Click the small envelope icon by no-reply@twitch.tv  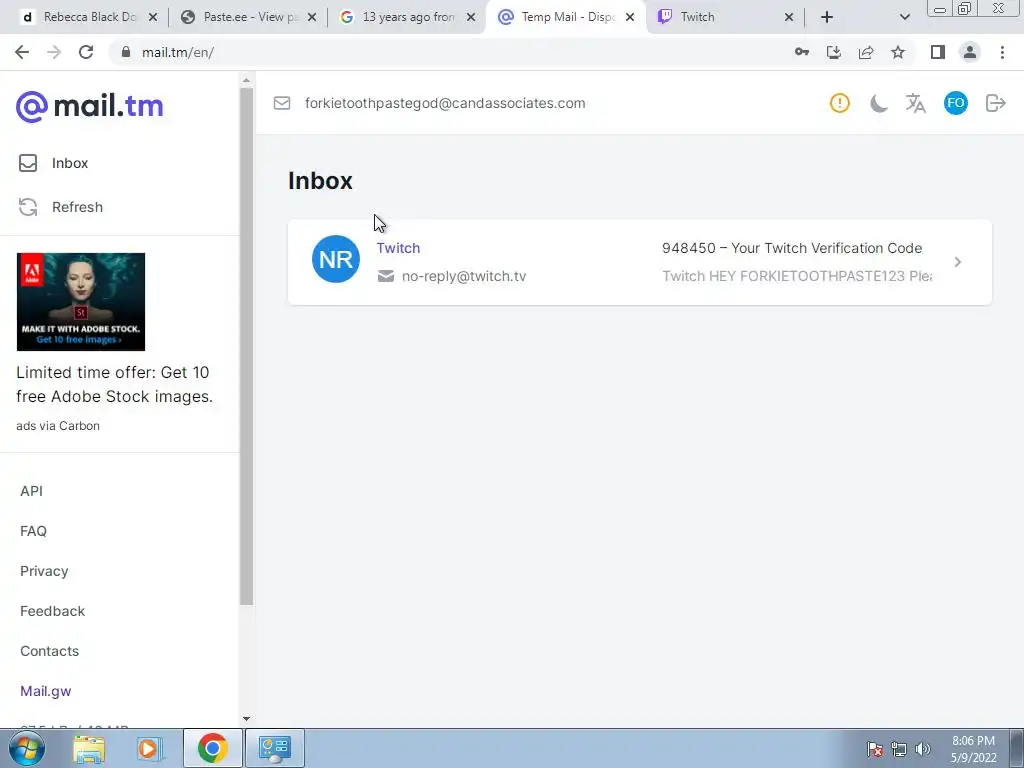(x=386, y=276)
